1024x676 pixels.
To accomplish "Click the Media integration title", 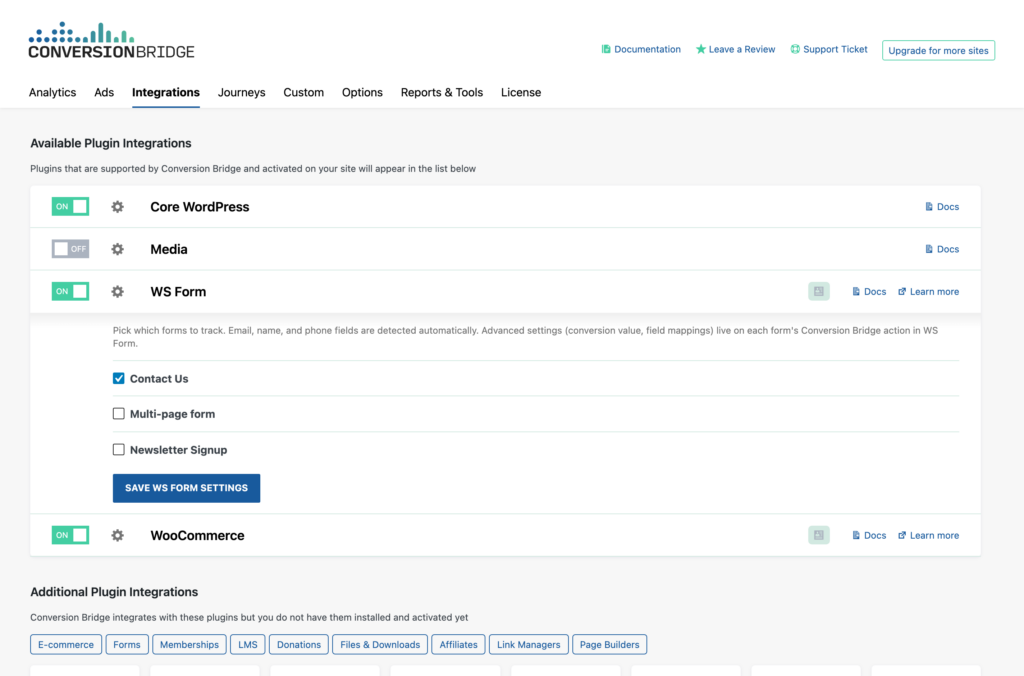I will pyautogui.click(x=169, y=249).
